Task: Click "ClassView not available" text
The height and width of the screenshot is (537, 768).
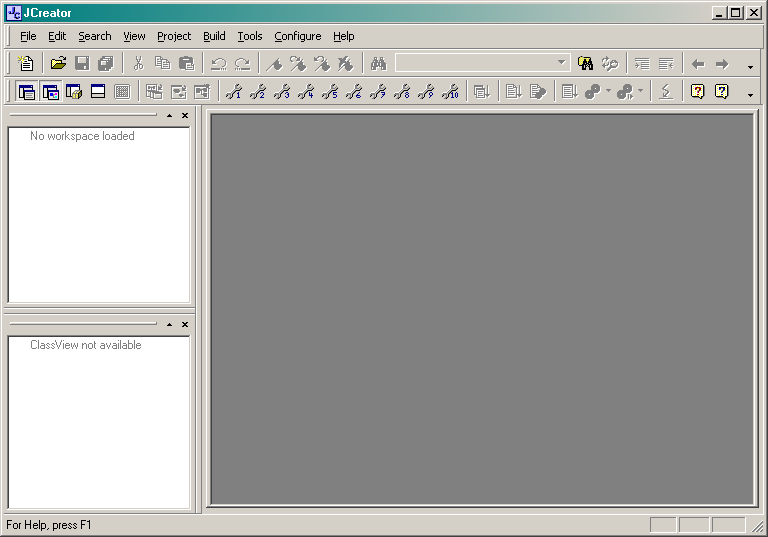Action: click(x=86, y=345)
